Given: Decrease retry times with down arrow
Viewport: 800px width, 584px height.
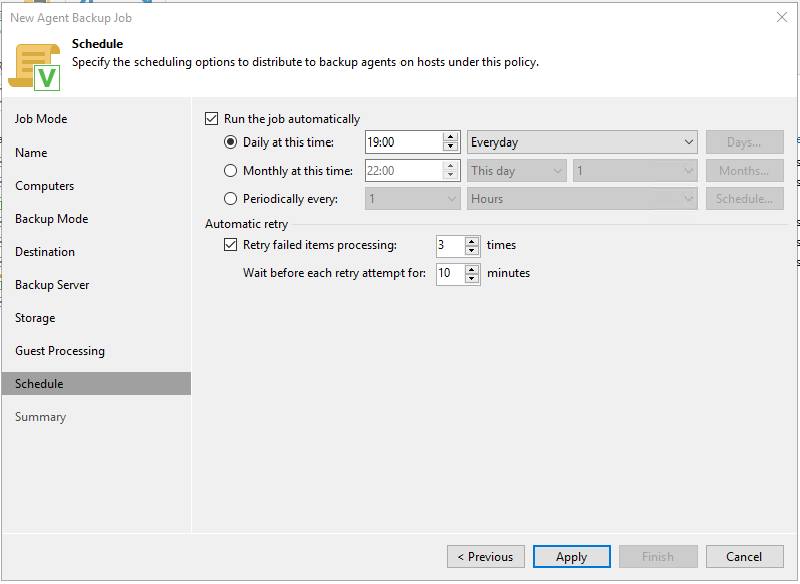Looking at the screenshot, I should (x=472, y=250).
